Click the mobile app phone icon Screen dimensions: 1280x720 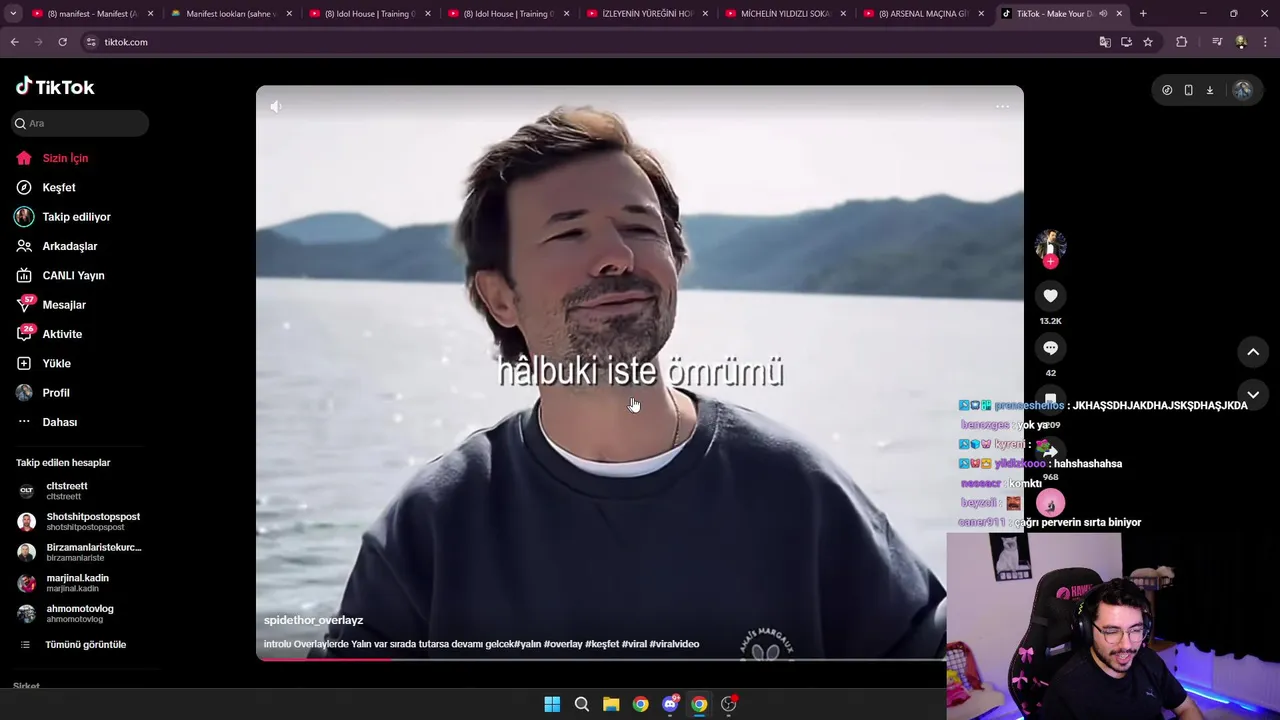click(1188, 90)
